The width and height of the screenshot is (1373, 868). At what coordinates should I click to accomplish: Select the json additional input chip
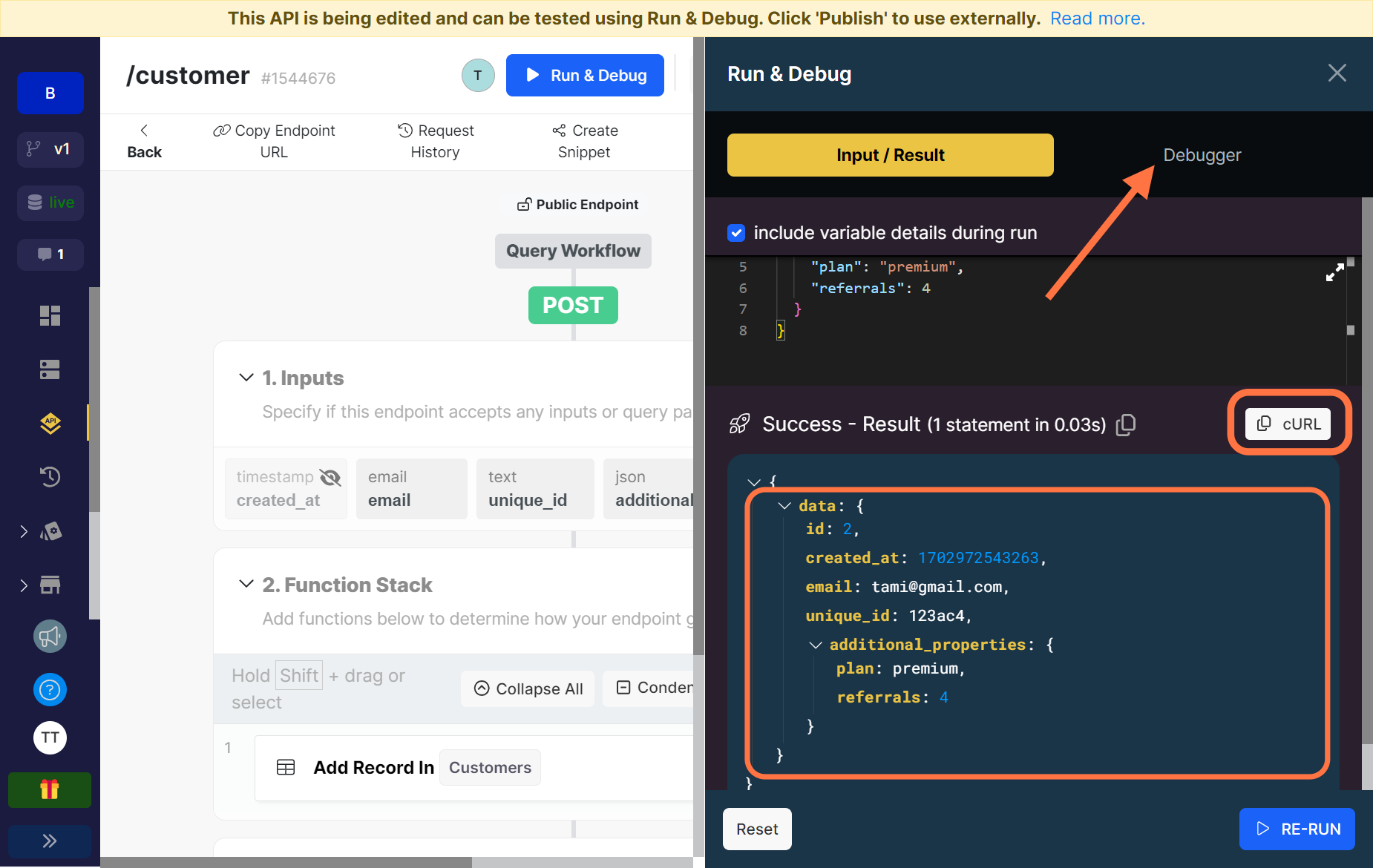[649, 489]
